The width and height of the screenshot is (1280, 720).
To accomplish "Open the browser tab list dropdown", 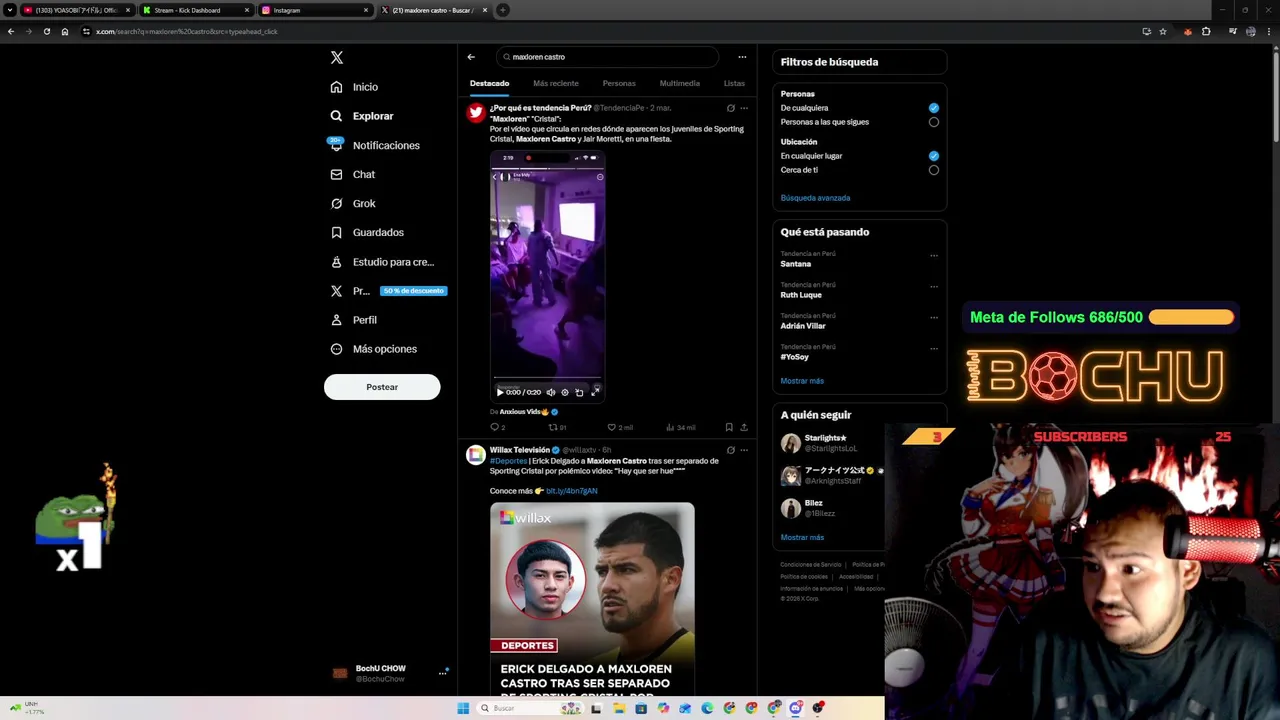I will pos(10,10).
